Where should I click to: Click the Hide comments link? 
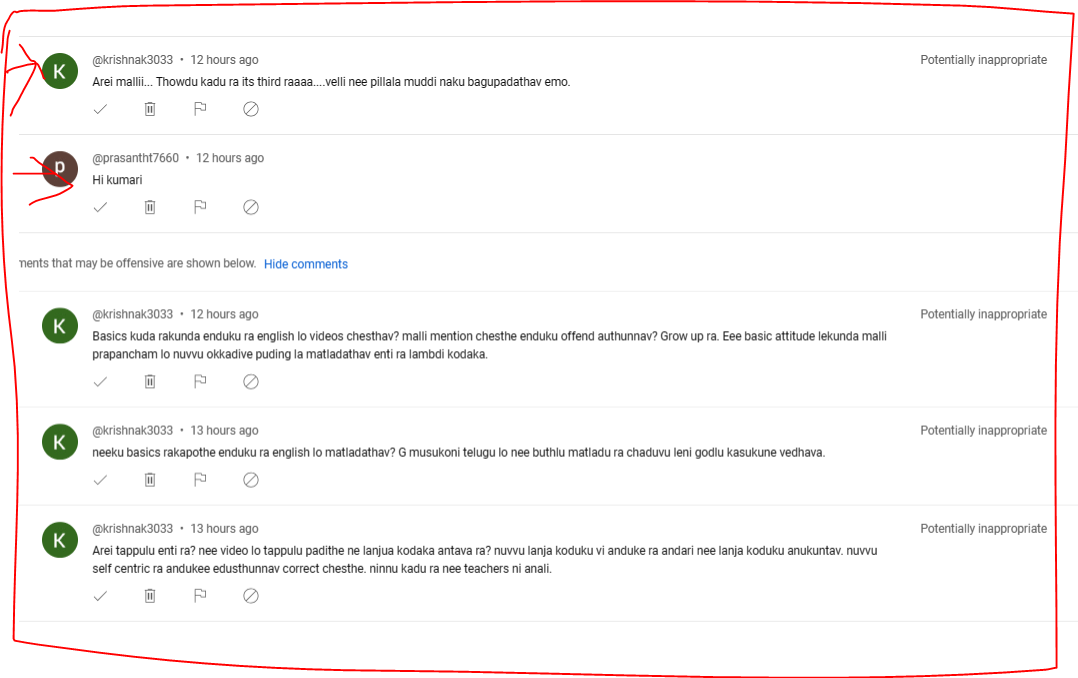pos(306,264)
